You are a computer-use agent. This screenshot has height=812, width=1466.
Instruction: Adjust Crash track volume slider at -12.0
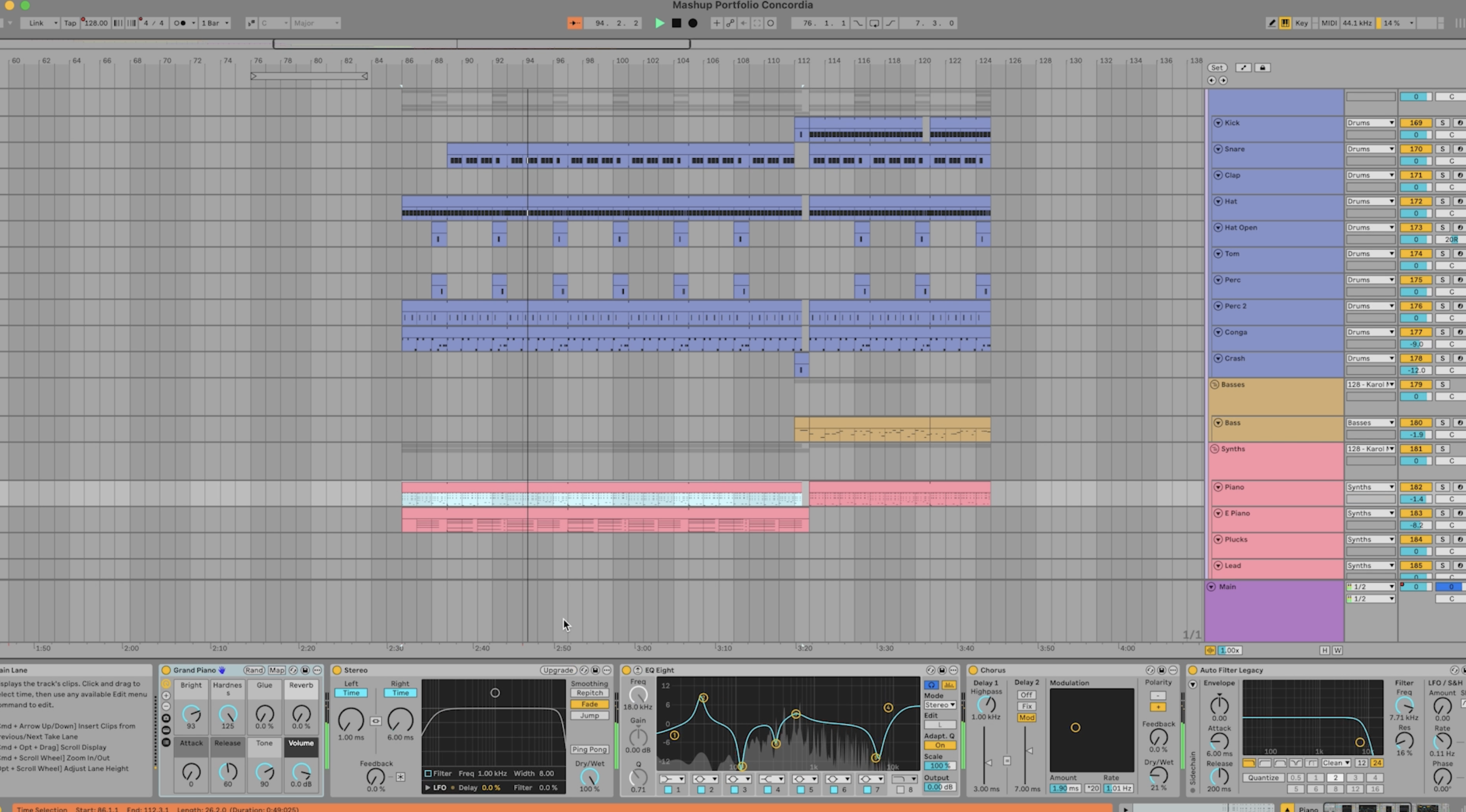1415,370
